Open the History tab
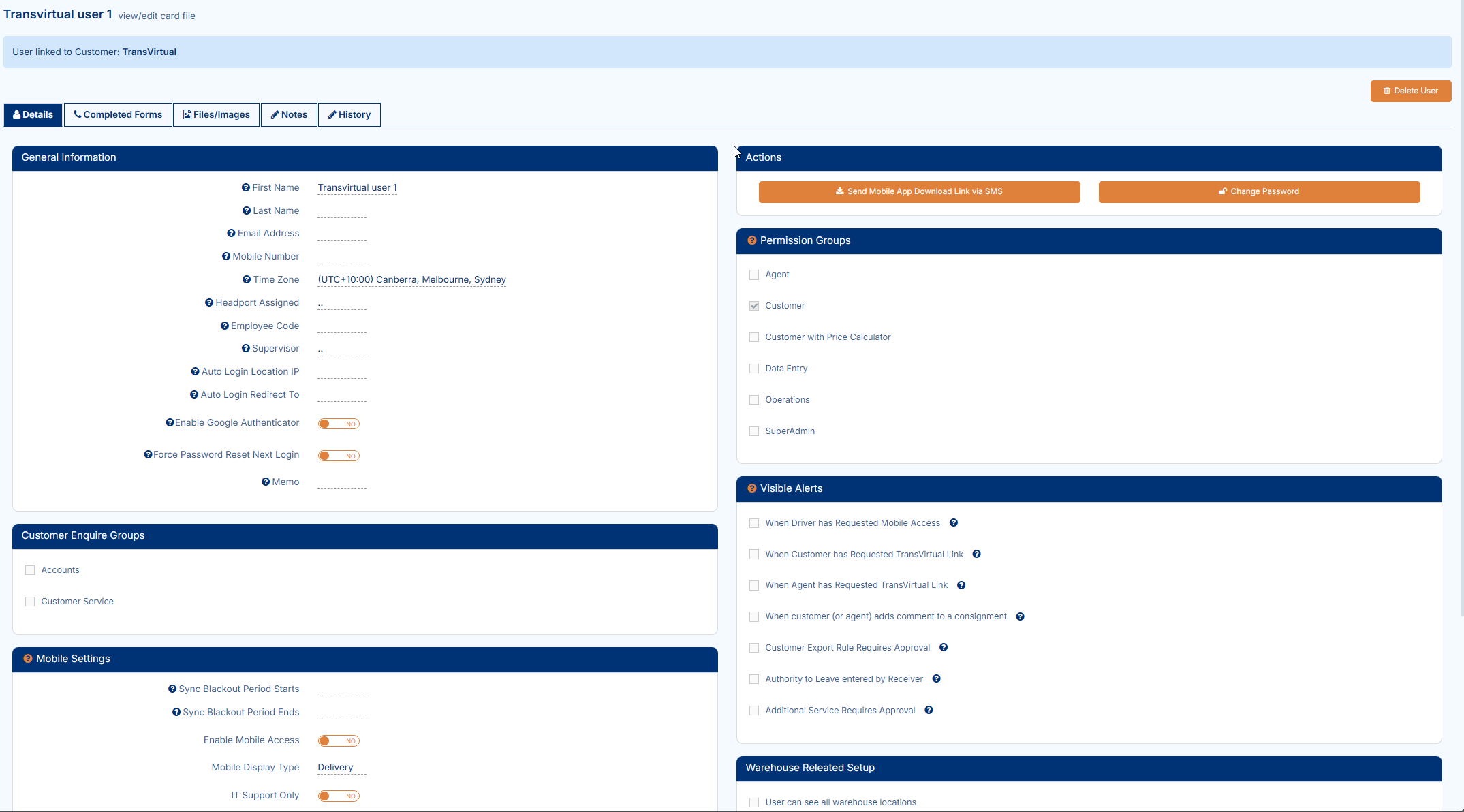This screenshot has height=812, width=1464. (349, 114)
